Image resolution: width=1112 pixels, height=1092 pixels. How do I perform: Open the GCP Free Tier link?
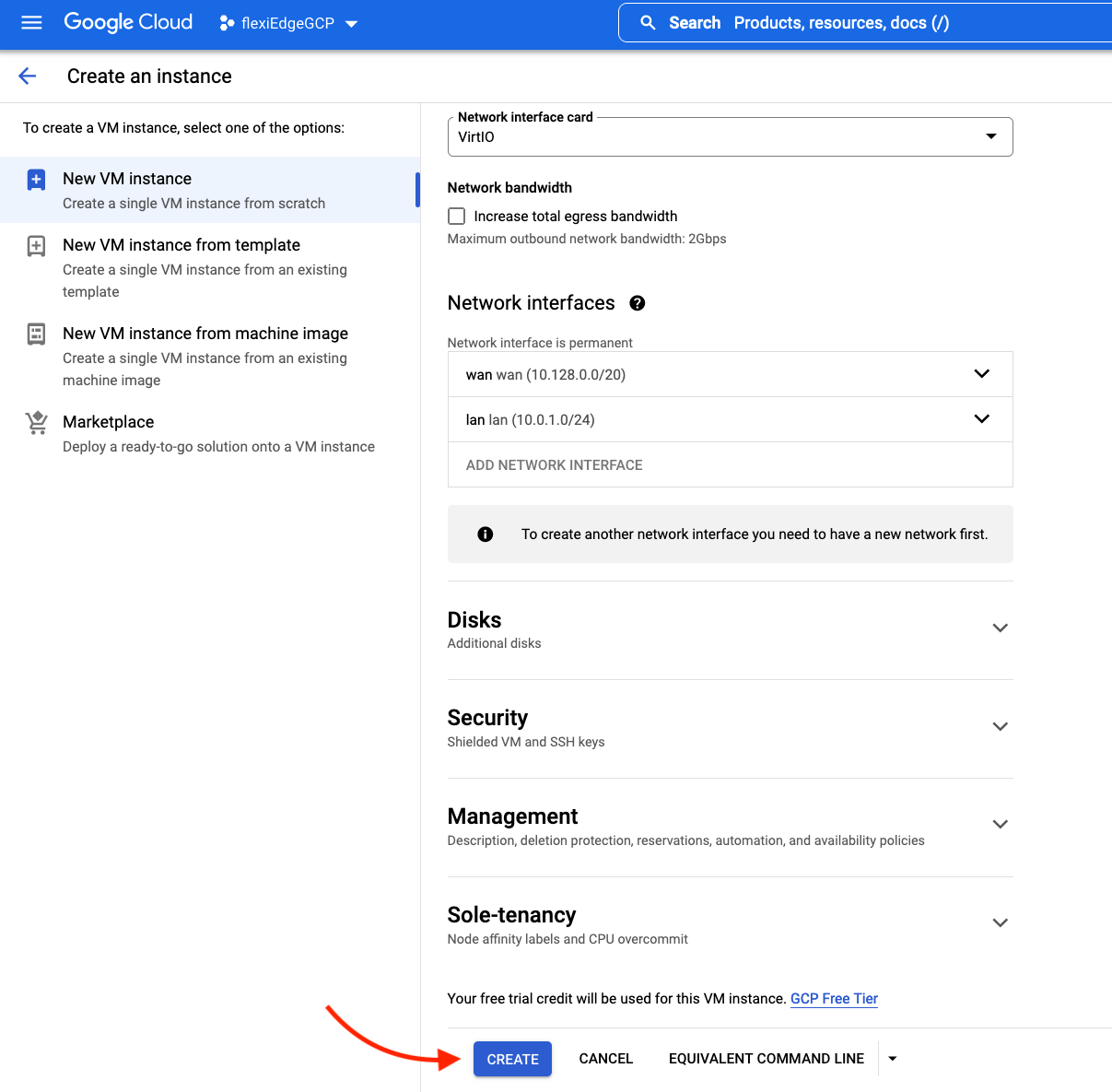click(834, 999)
